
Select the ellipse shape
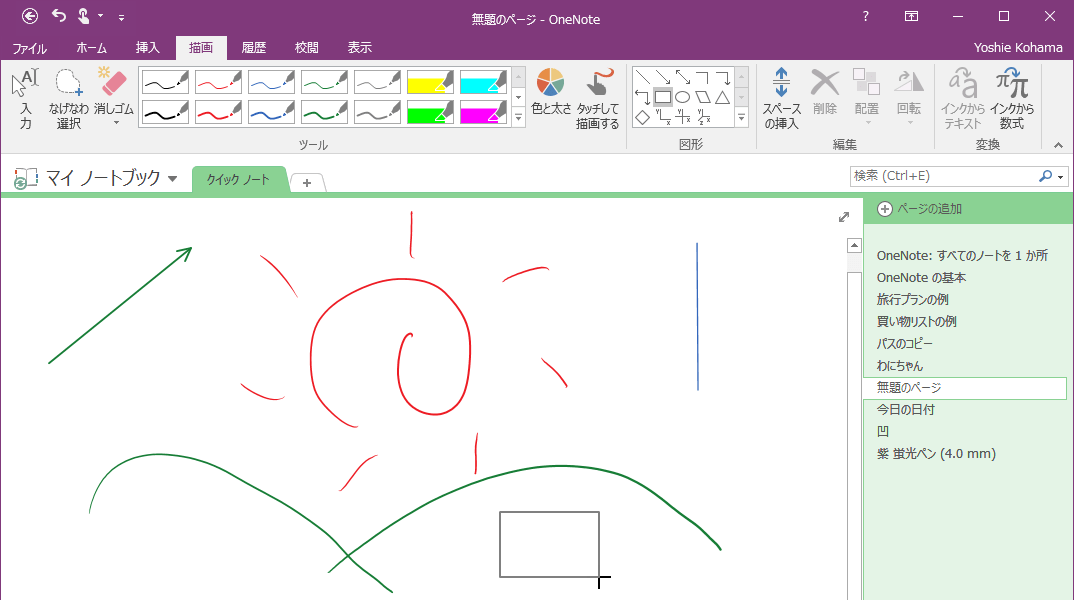(x=682, y=97)
